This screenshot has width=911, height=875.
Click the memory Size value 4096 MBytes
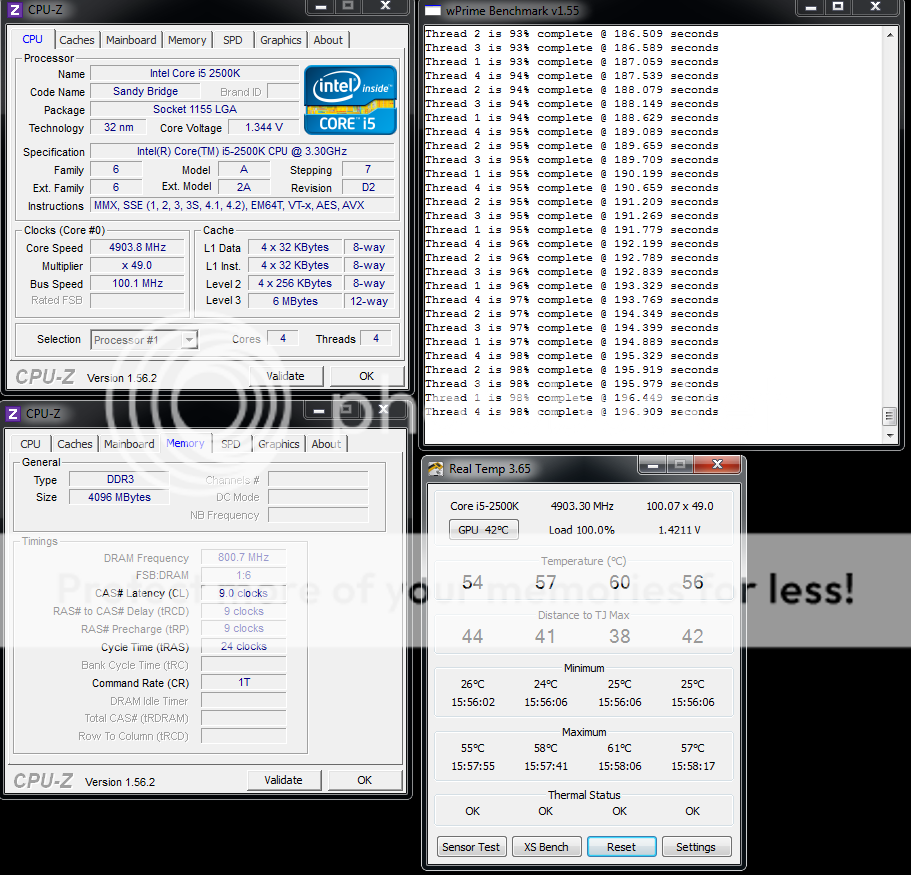[x=120, y=497]
